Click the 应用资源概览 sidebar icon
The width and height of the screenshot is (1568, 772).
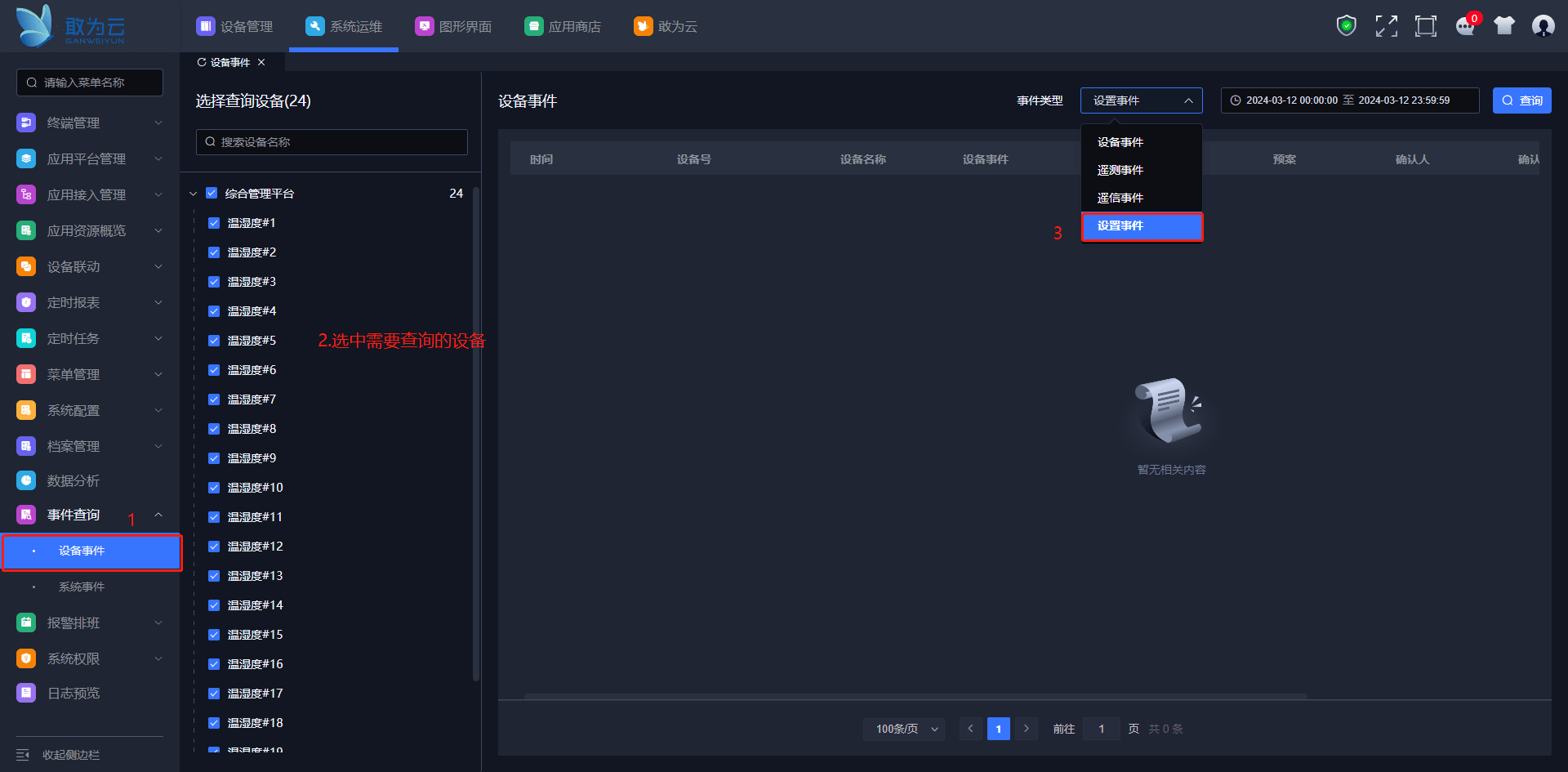click(26, 230)
